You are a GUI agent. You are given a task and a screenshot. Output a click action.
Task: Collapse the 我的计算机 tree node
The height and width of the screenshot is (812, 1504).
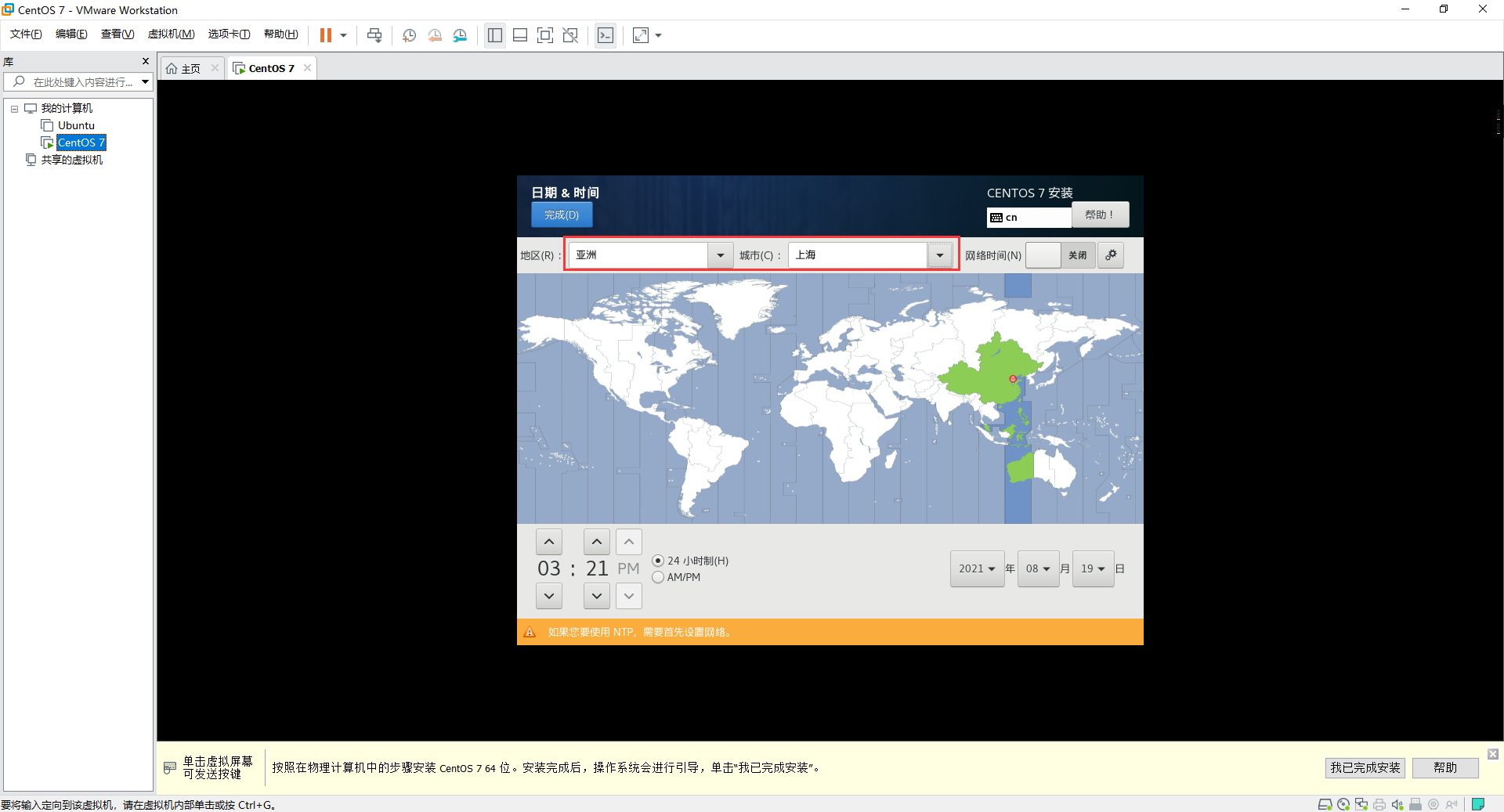click(x=14, y=109)
